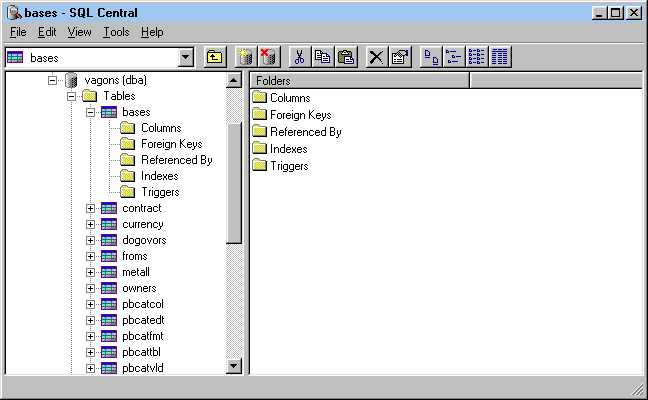The height and width of the screenshot is (400, 648).
Task: Click the Disconnect database icon with red X
Action: click(269, 57)
